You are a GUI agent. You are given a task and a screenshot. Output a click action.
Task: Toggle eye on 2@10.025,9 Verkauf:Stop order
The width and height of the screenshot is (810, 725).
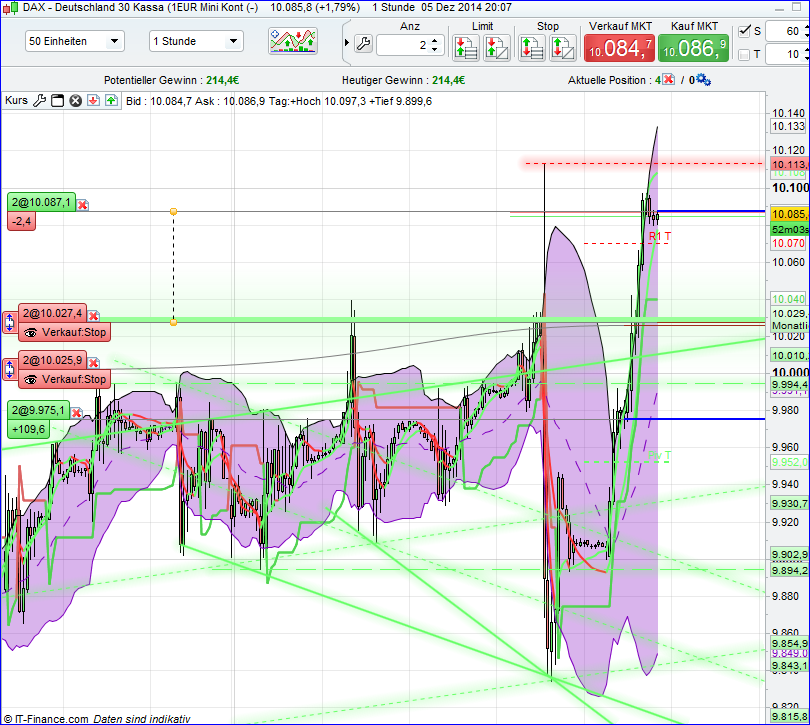click(x=30, y=380)
